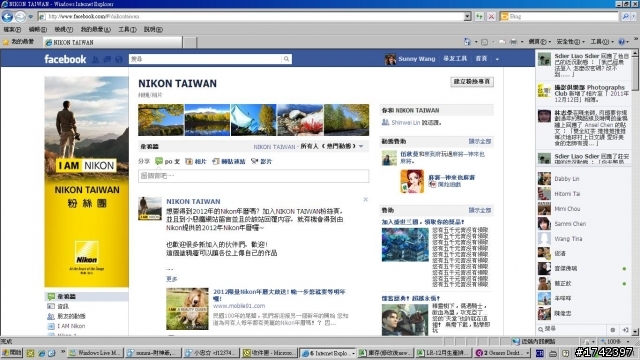640x360 pixels.
Task: Click the help question mark icon
Action: pos(622,42)
